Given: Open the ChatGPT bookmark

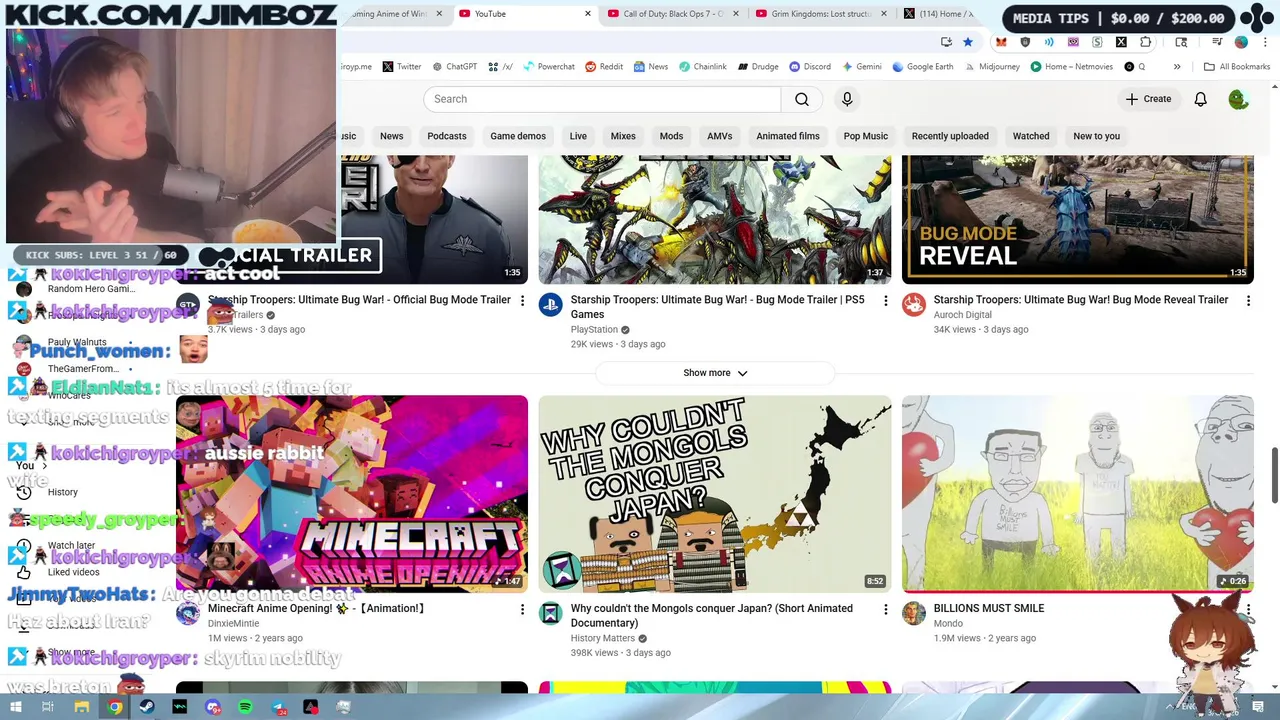Looking at the screenshot, I should (x=454, y=67).
